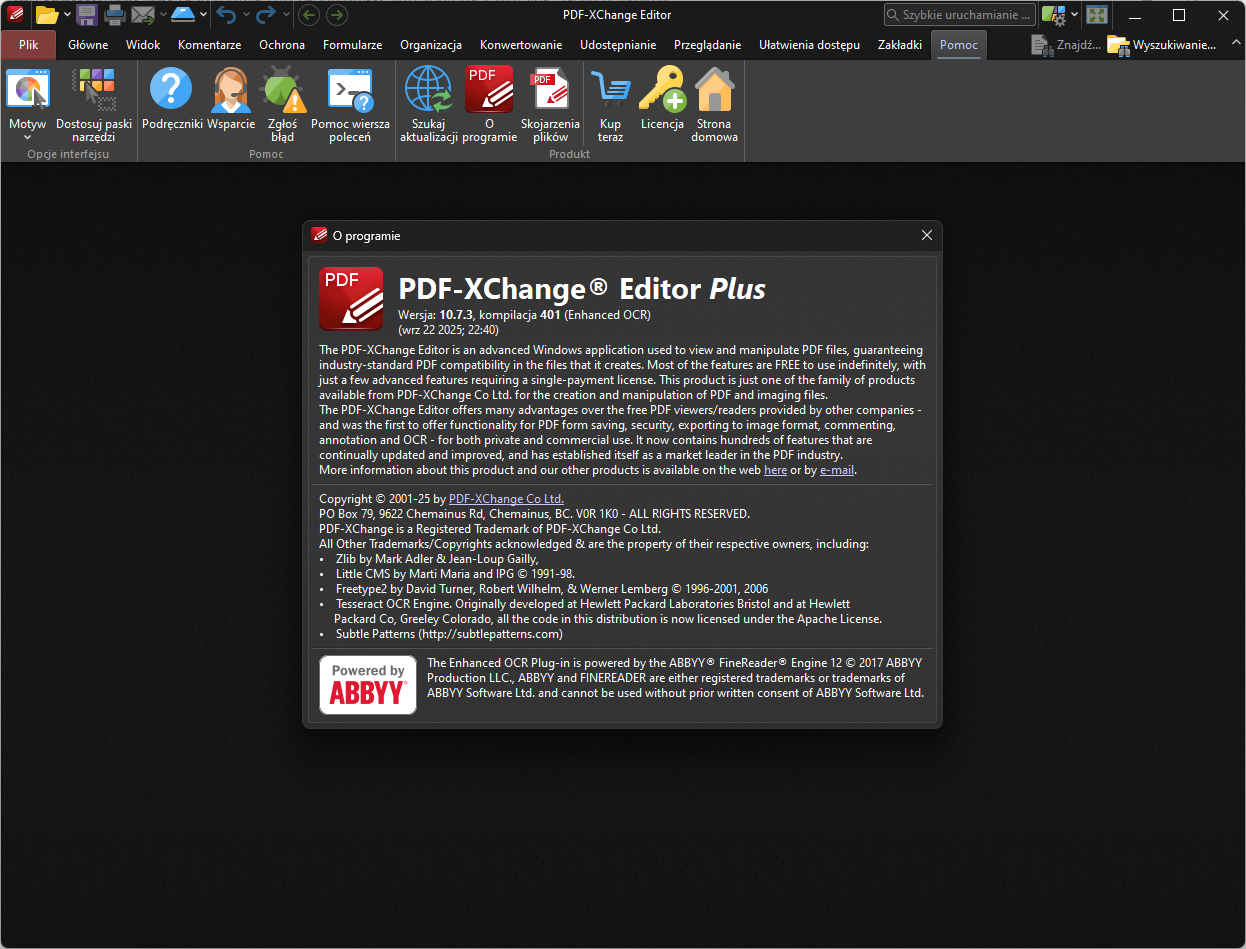Viewport: 1246px width, 949px height.
Task: Open Skojarzenia plików settings
Action: [550, 103]
